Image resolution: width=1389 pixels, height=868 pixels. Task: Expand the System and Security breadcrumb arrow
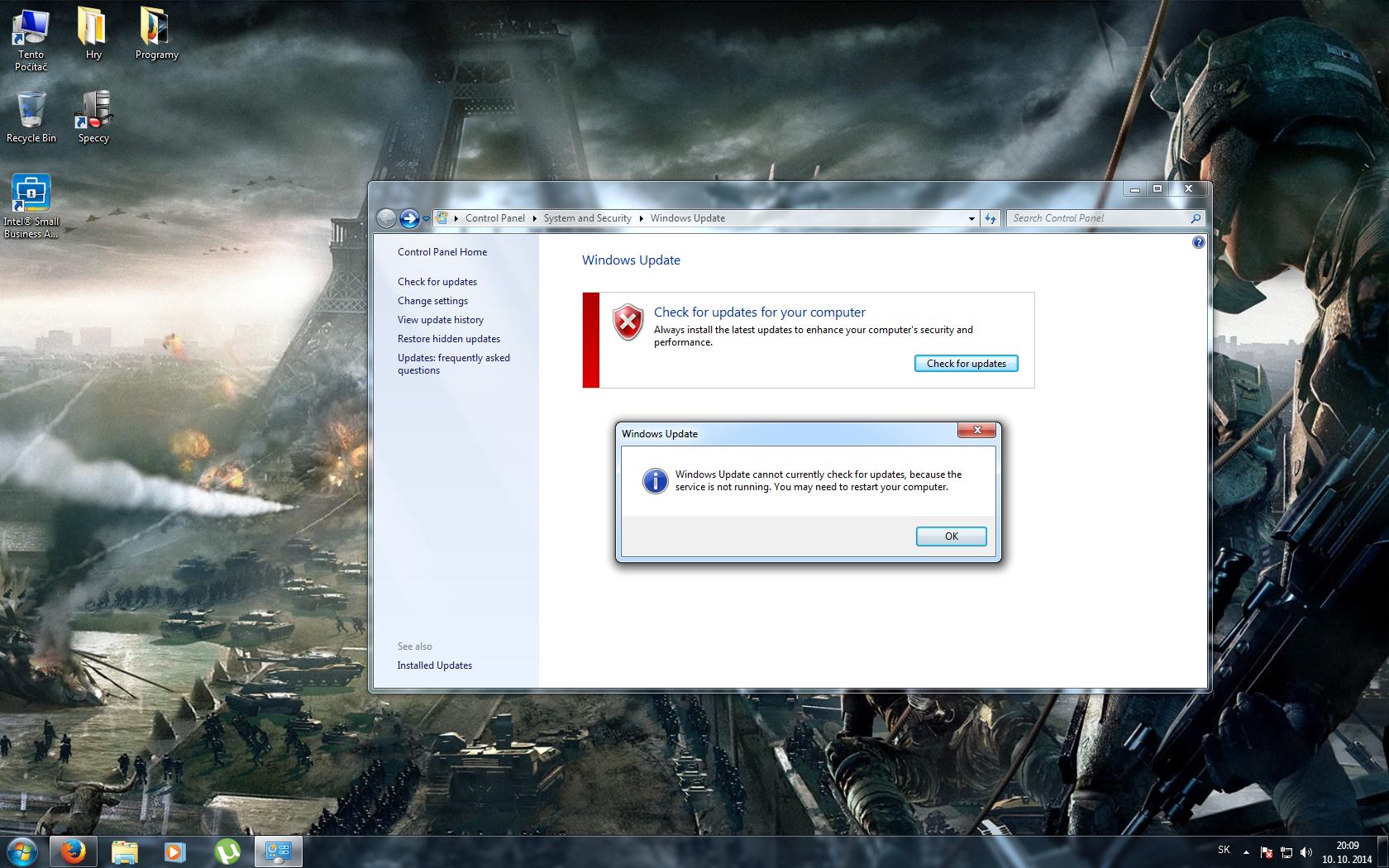pos(641,219)
